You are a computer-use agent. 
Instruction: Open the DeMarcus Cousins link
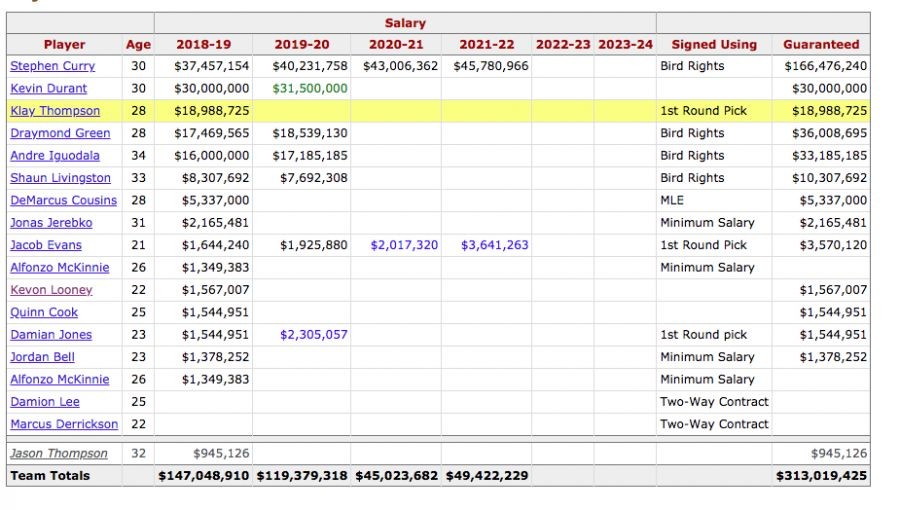point(63,200)
